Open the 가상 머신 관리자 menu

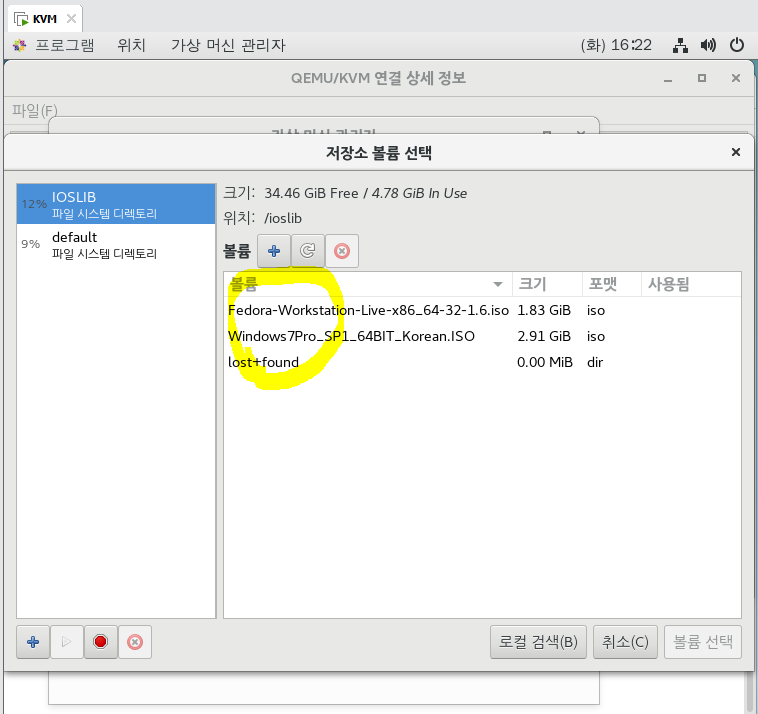pyautogui.click(x=228, y=45)
